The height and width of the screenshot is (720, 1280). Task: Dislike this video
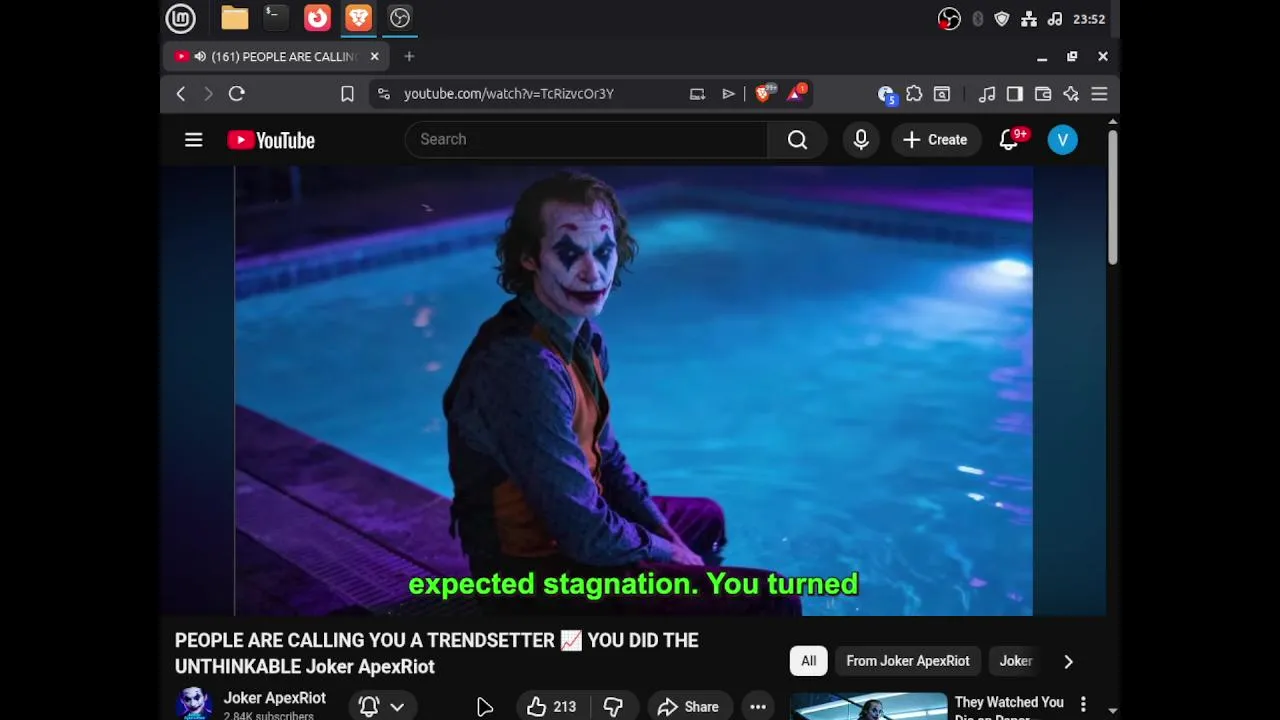coord(613,707)
